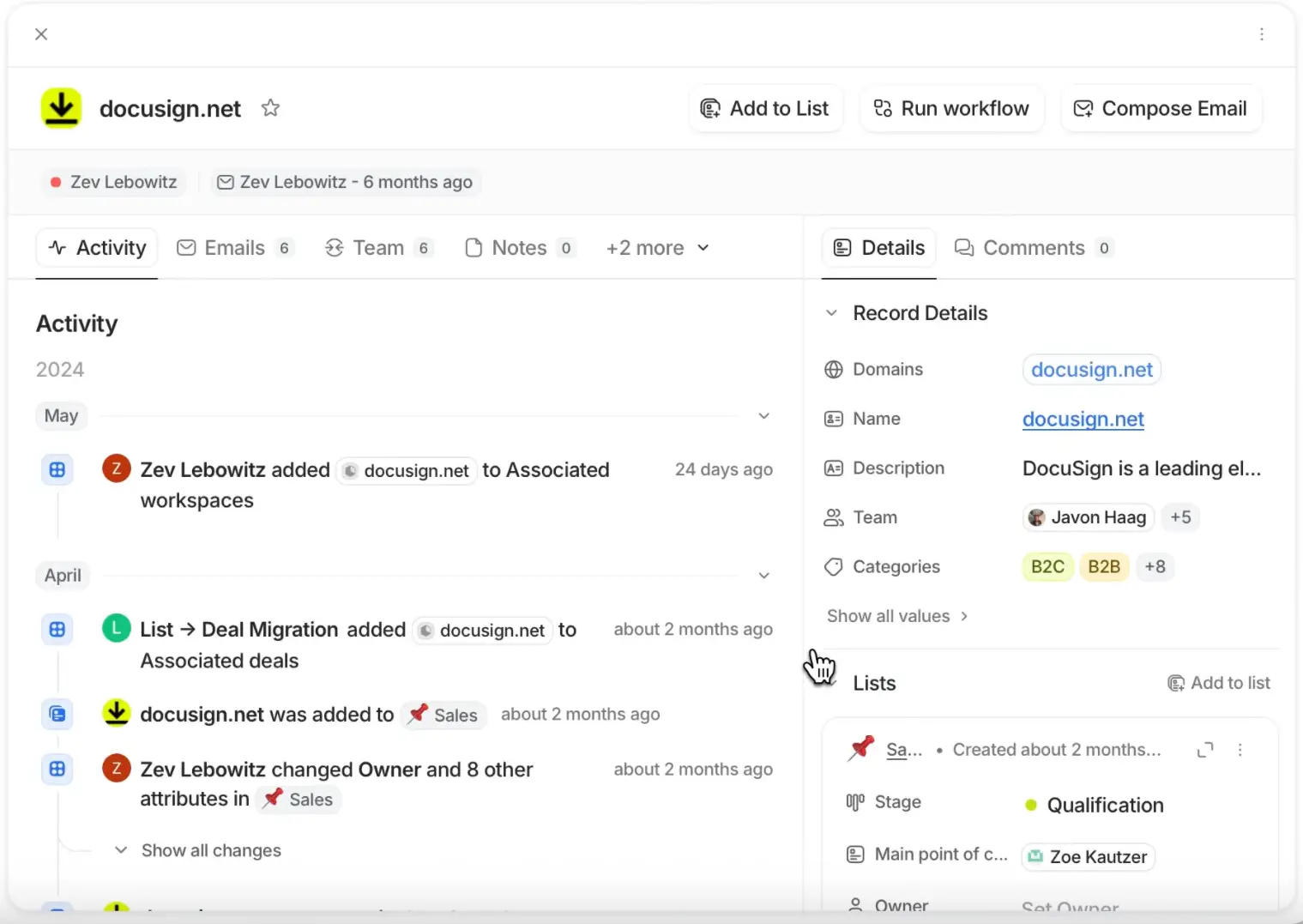Click Show all values link
Screen dimensions: 1303x924
[x=897, y=616]
